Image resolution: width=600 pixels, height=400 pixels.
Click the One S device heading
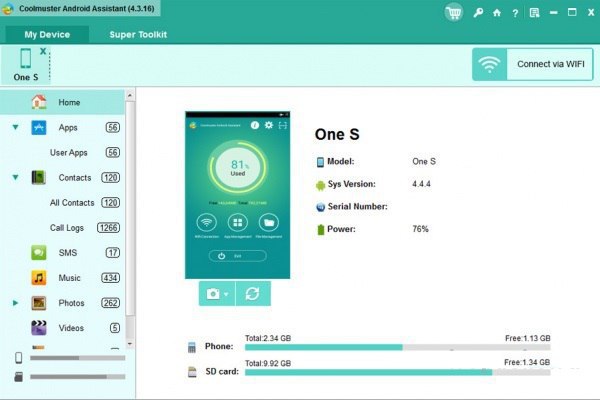click(337, 134)
